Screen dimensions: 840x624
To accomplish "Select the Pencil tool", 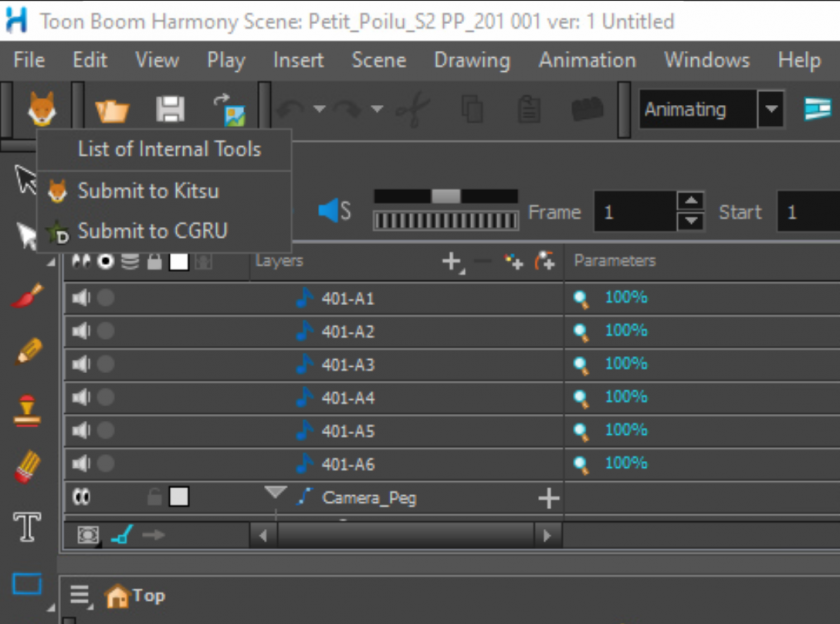I will point(28,351).
